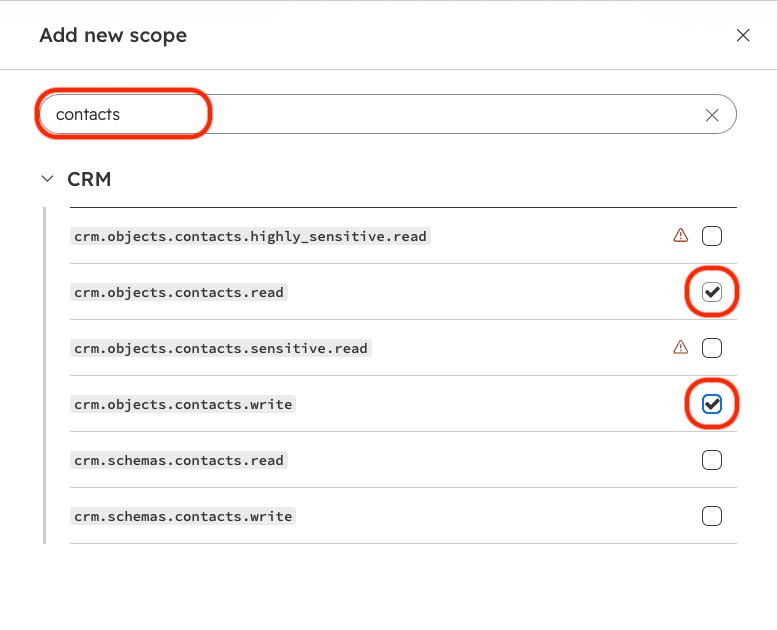Enable crm.schemas.contacts.write checkbox

click(x=712, y=516)
